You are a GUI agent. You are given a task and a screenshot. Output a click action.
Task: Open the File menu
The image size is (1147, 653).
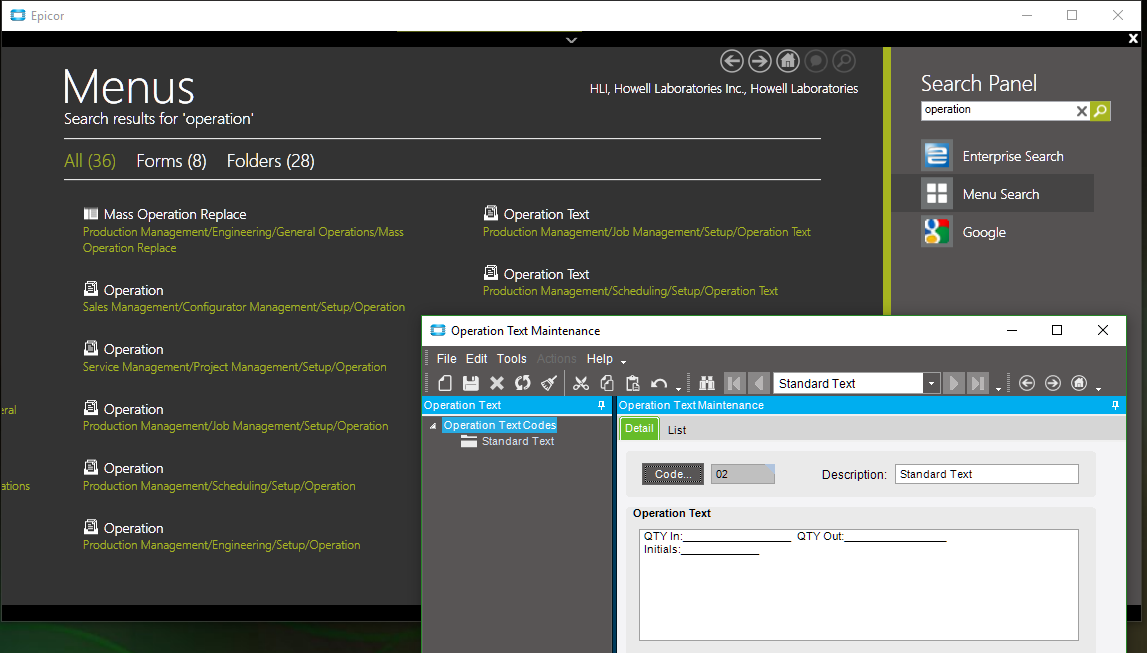tap(446, 358)
